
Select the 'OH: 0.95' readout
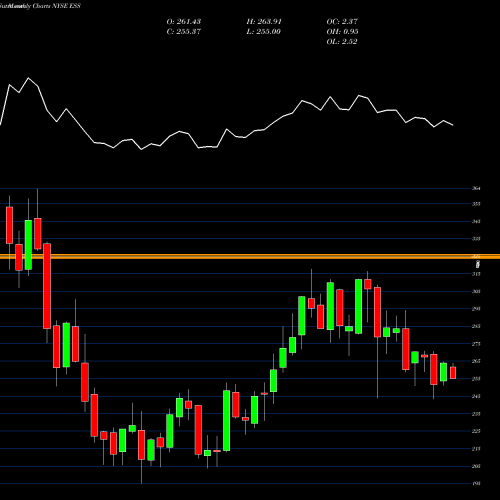pos(342,32)
